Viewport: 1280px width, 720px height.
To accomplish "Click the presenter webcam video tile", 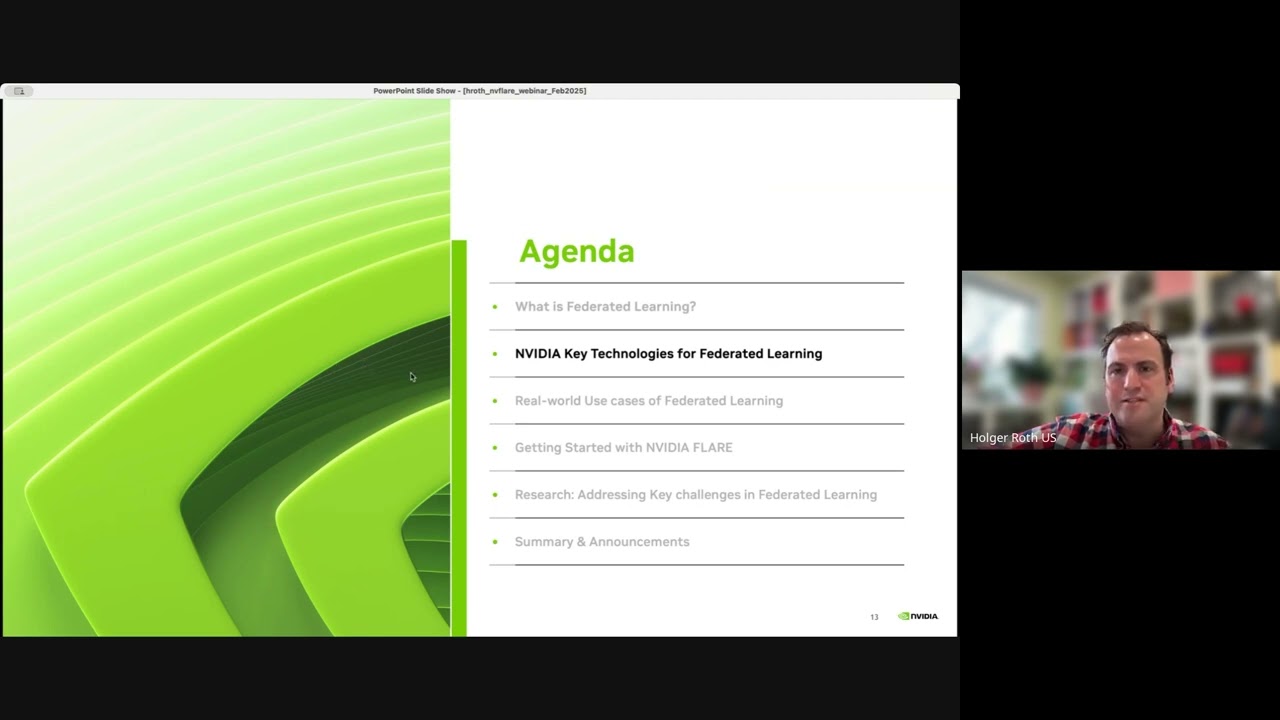I will pyautogui.click(x=1120, y=360).
